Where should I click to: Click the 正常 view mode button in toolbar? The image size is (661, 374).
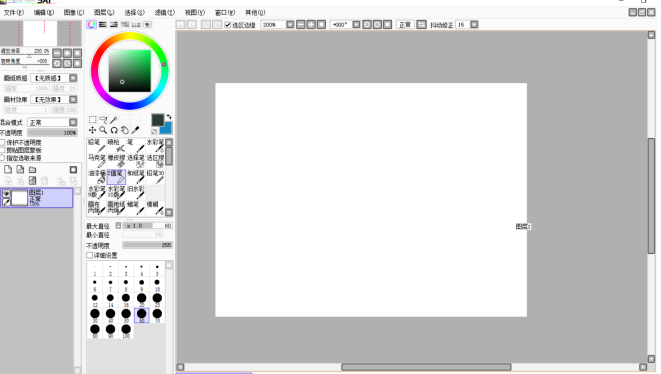405,25
